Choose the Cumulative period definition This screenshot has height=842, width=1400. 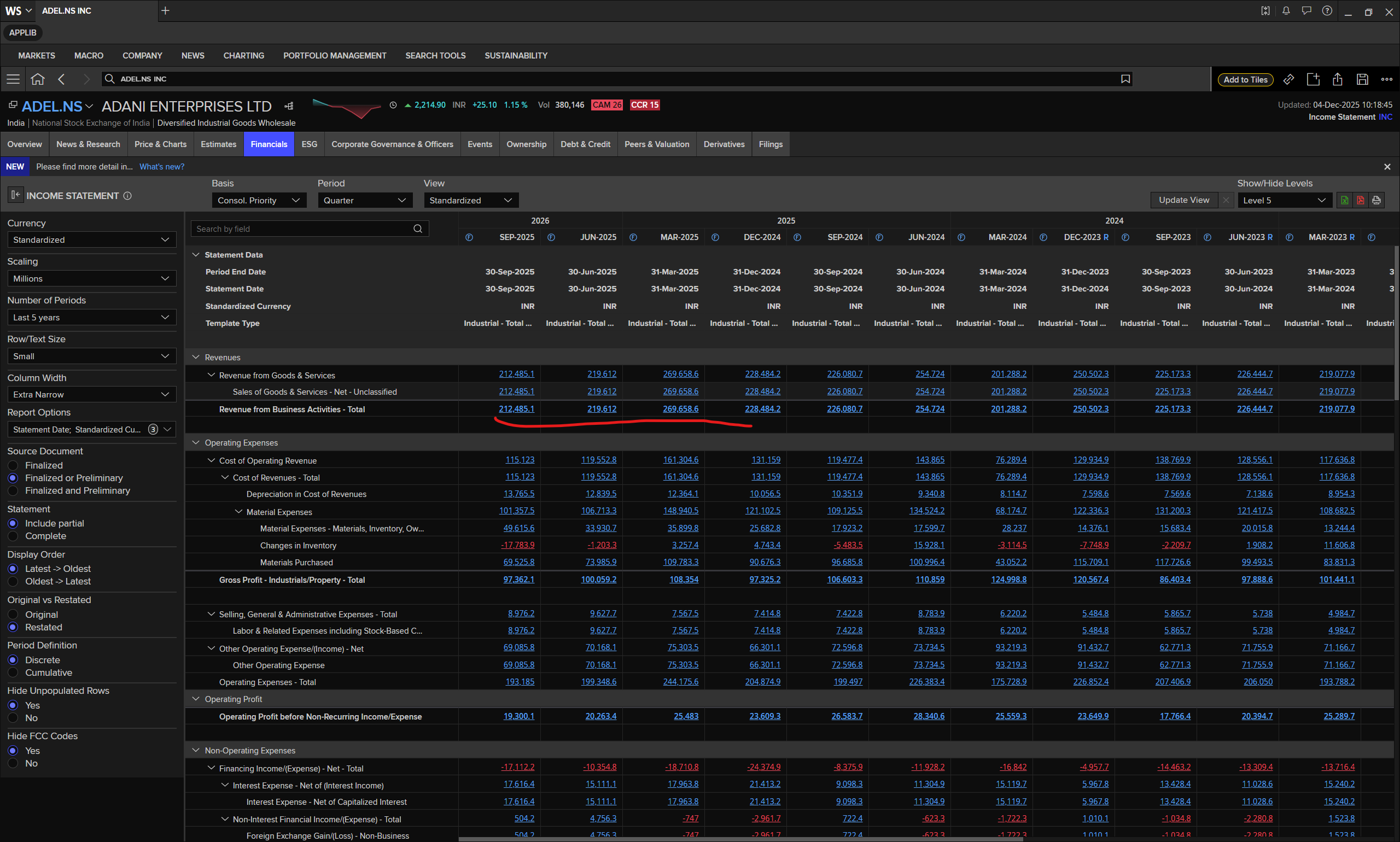coord(13,673)
